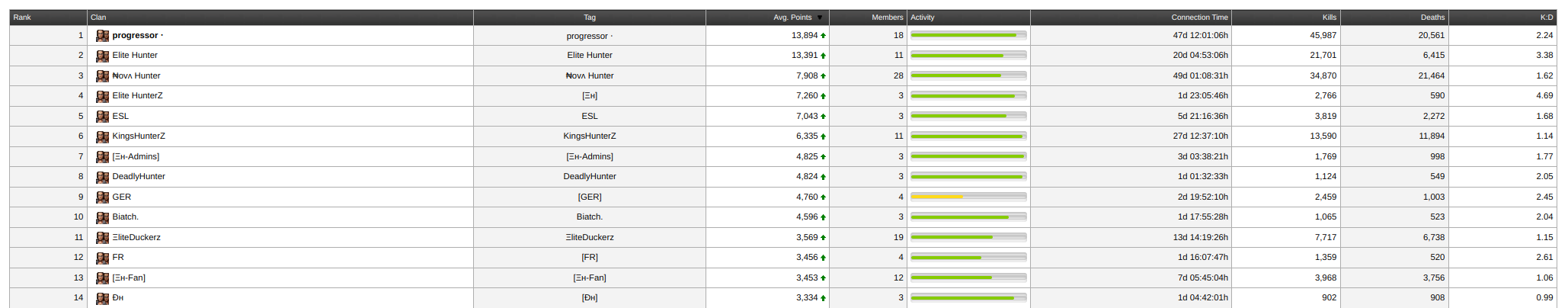Sort table by K:D column header

click(x=1547, y=17)
